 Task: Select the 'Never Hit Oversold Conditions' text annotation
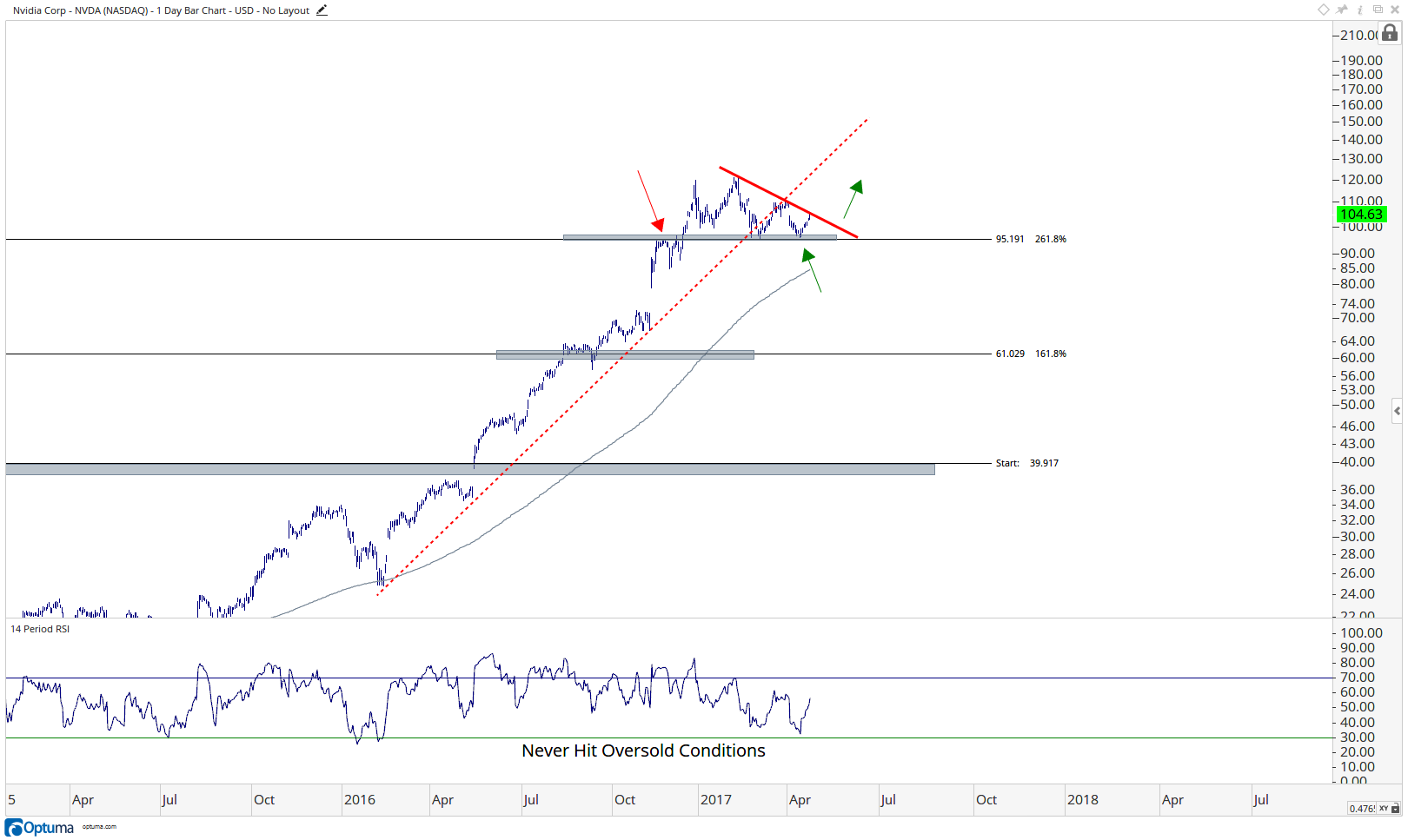[643, 751]
